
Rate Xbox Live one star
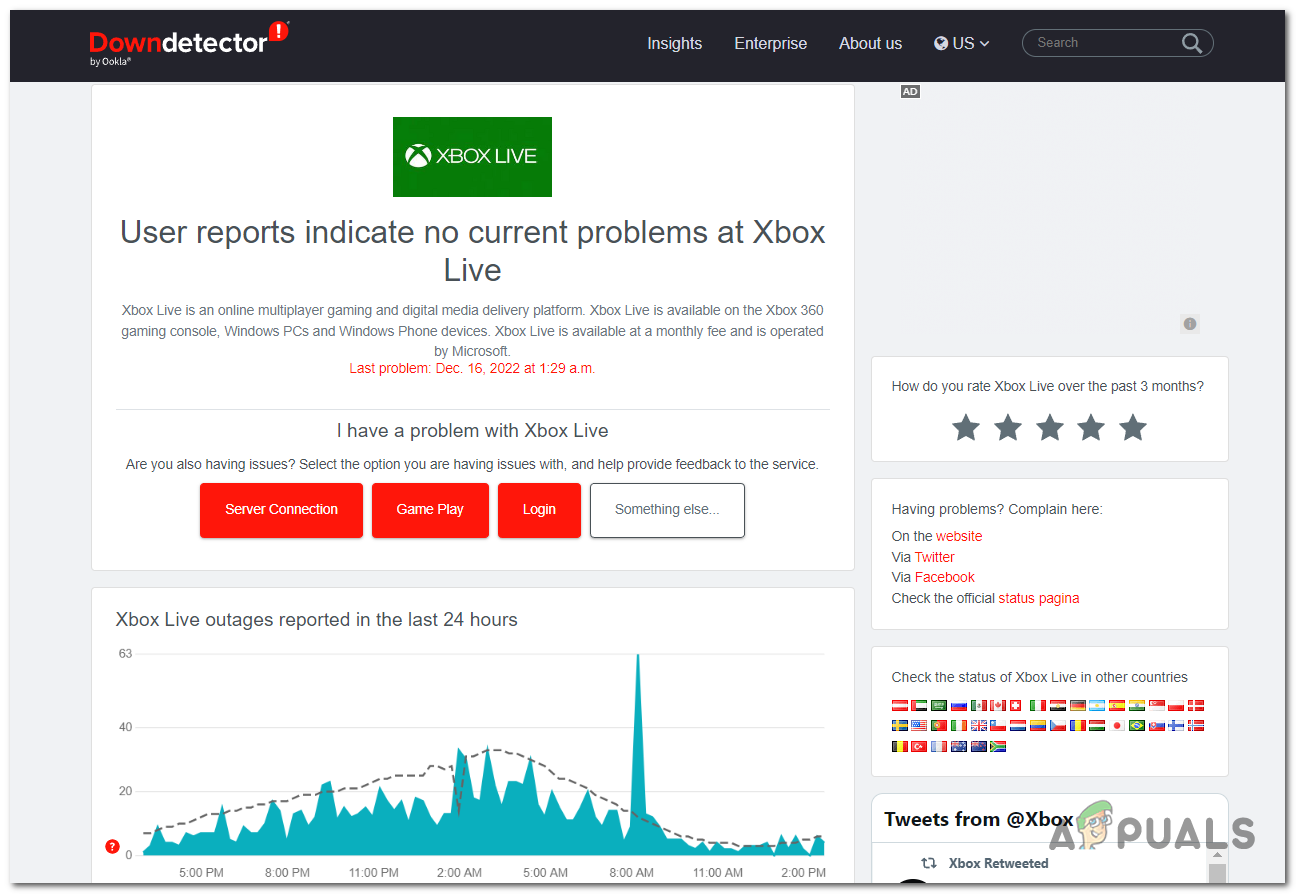(966, 428)
